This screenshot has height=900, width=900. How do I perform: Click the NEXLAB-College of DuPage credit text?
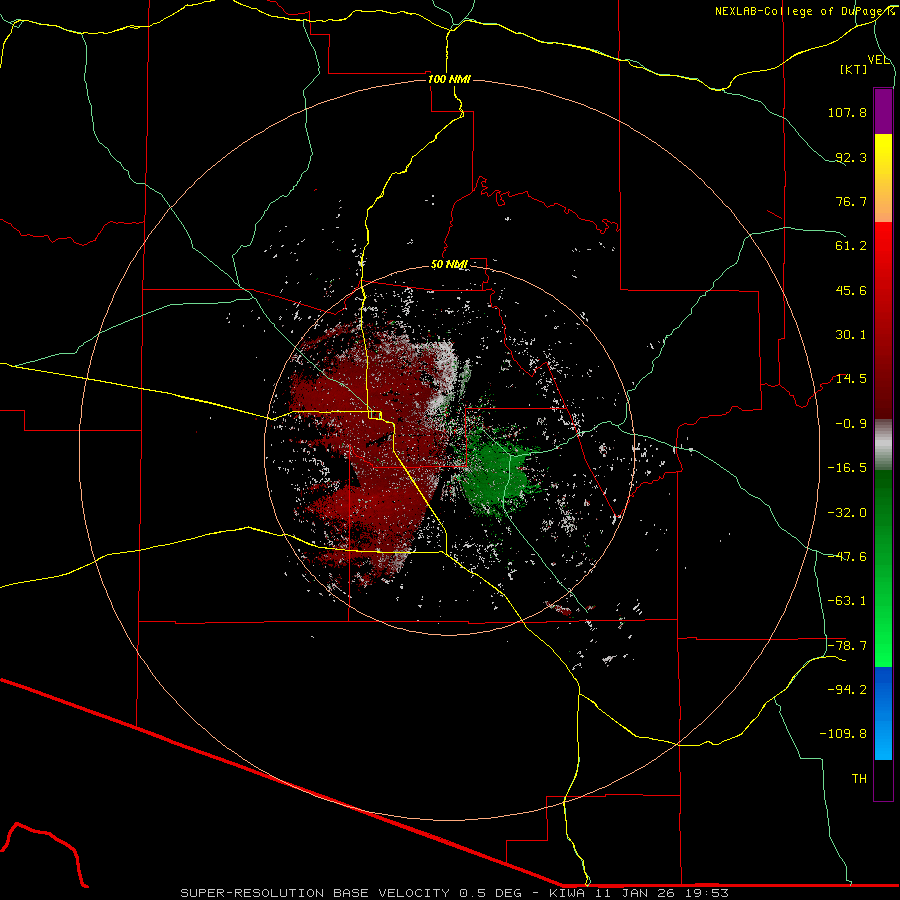805,11
